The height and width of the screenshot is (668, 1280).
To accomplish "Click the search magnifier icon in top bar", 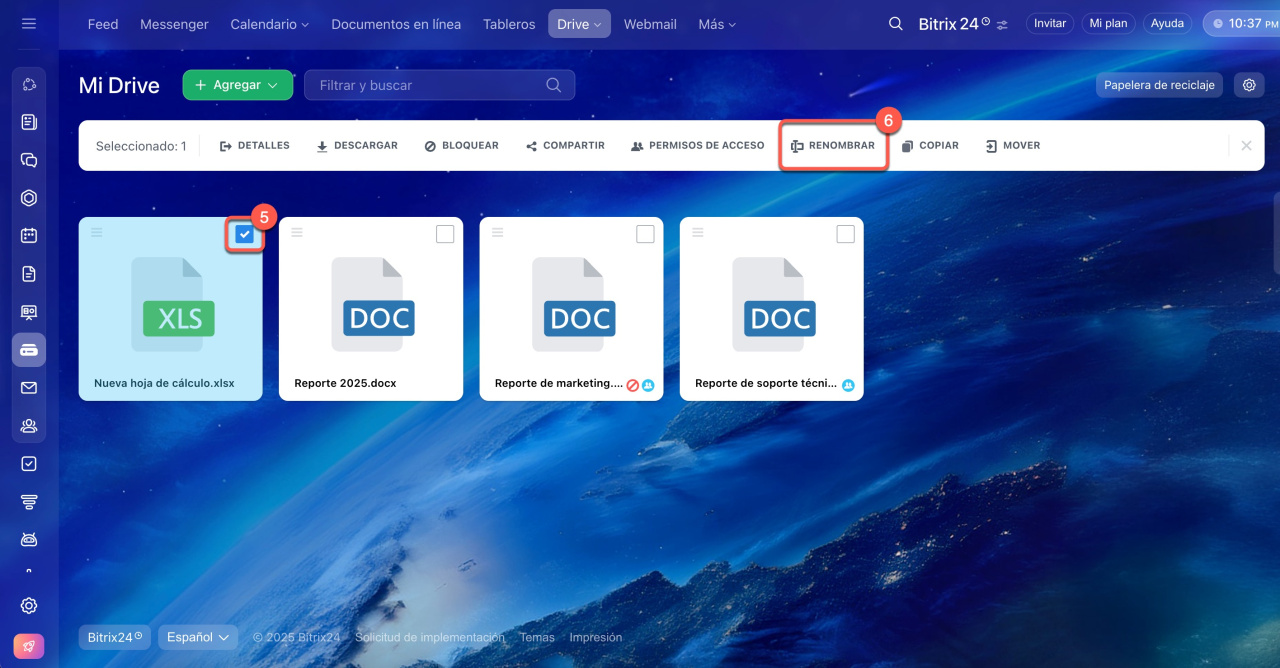I will [895, 24].
